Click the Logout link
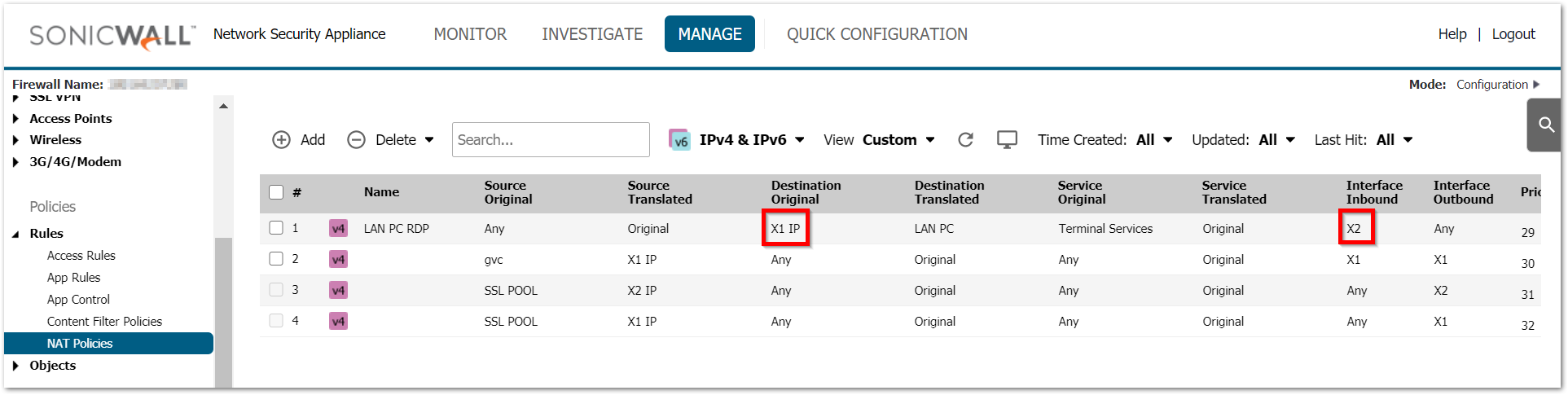1568x395 pixels. tap(1513, 34)
